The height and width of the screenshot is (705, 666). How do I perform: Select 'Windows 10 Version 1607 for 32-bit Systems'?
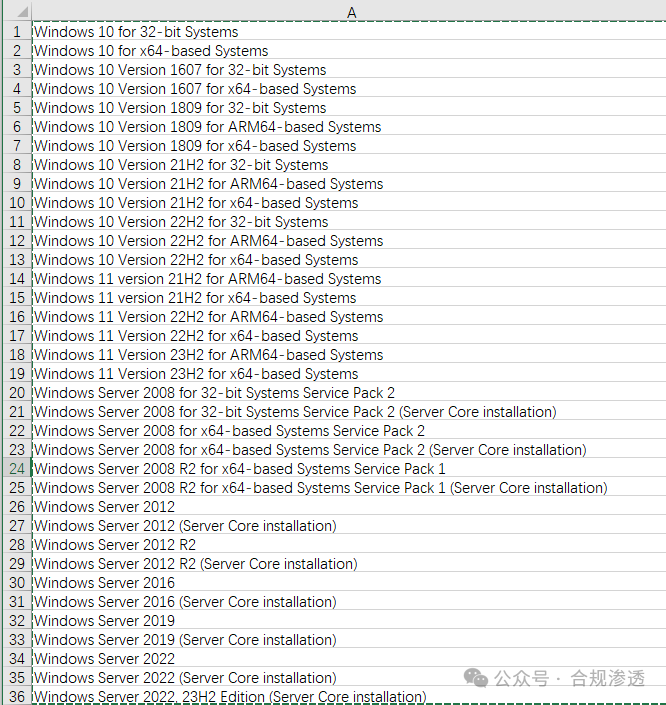pos(349,70)
